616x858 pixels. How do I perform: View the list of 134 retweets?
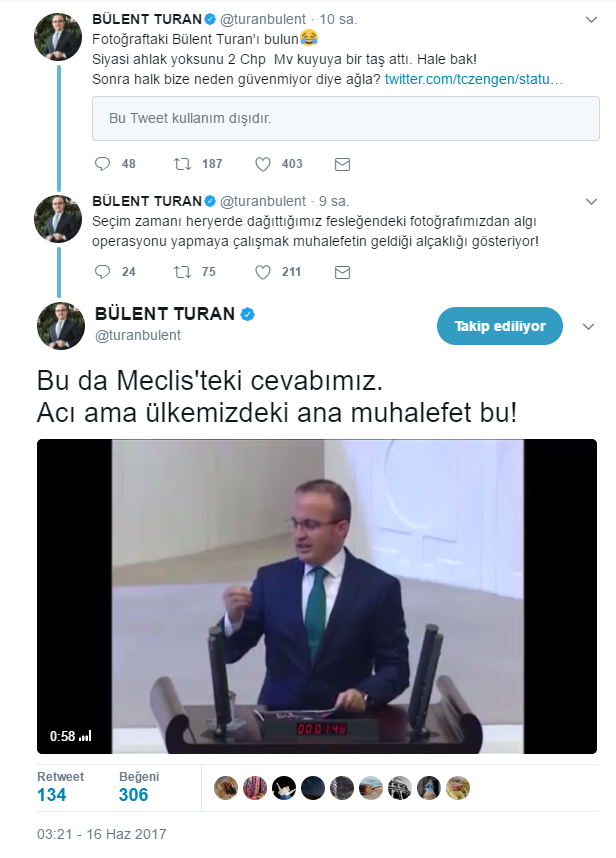coord(52,795)
